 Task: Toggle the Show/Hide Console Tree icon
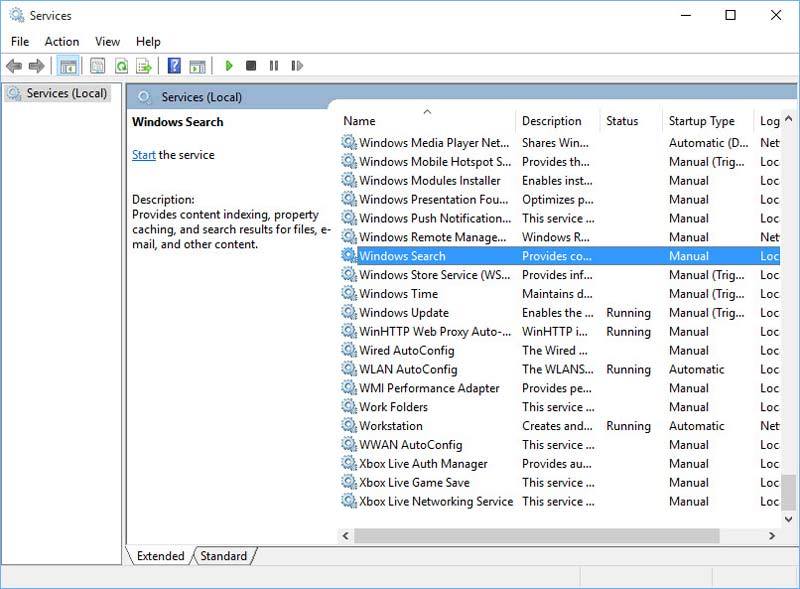coord(67,65)
